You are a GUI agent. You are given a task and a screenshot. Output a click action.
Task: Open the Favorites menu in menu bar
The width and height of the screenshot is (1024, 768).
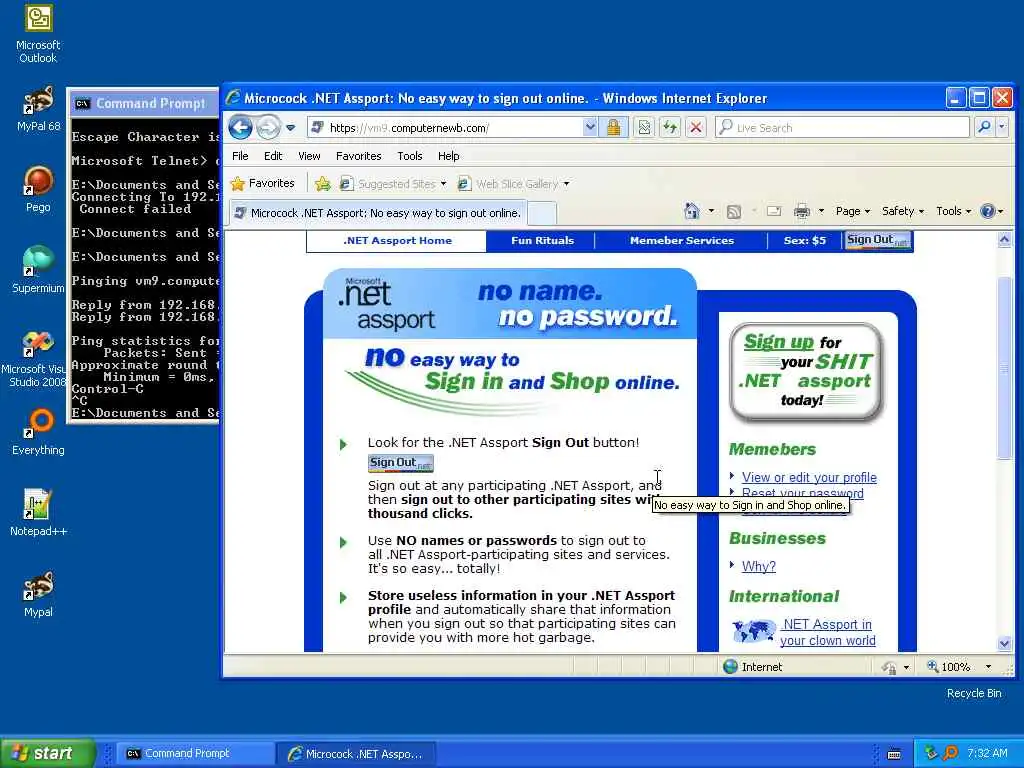tap(359, 156)
